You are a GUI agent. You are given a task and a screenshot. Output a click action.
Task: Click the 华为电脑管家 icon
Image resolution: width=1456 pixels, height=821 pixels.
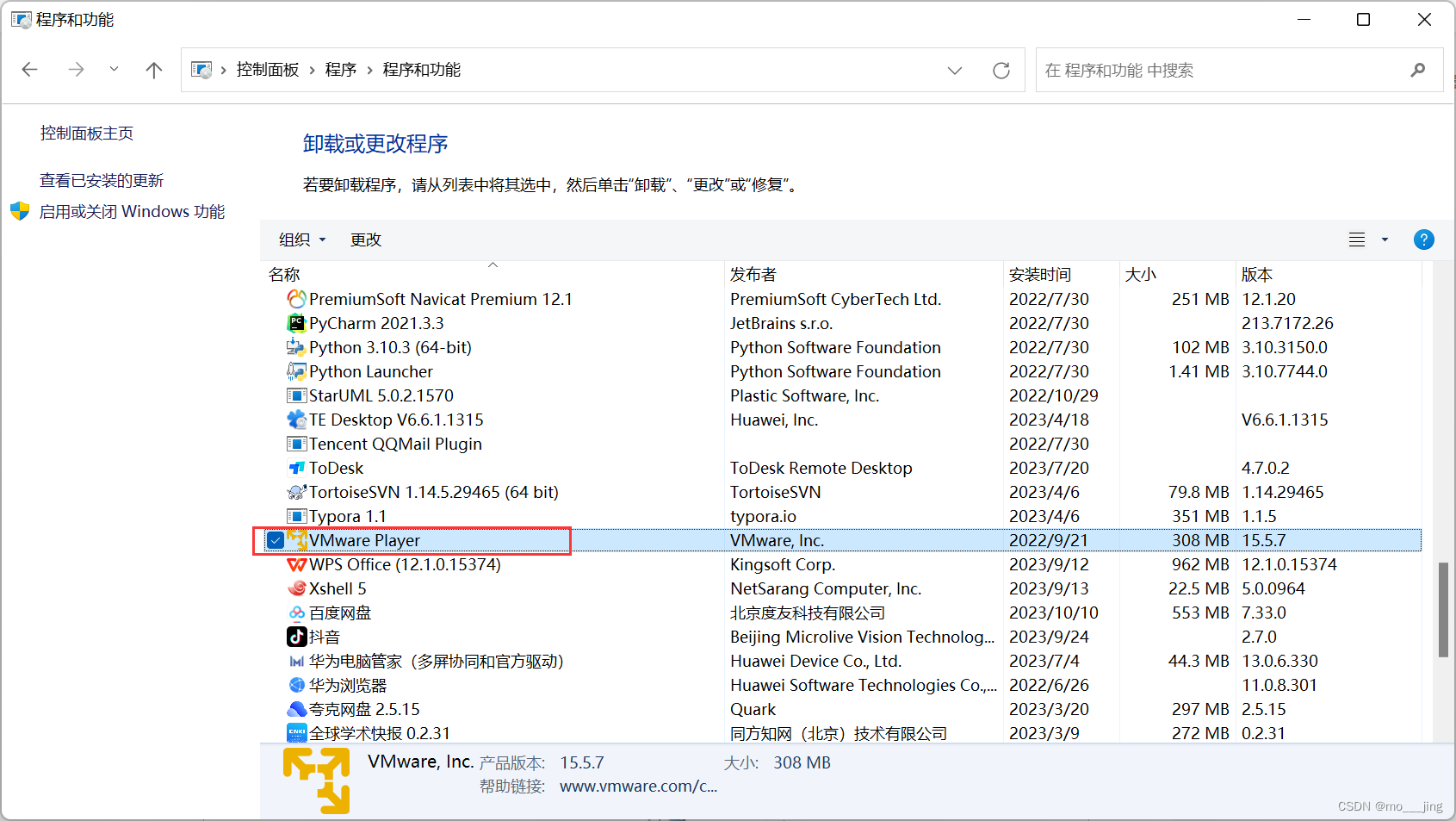[x=296, y=661]
